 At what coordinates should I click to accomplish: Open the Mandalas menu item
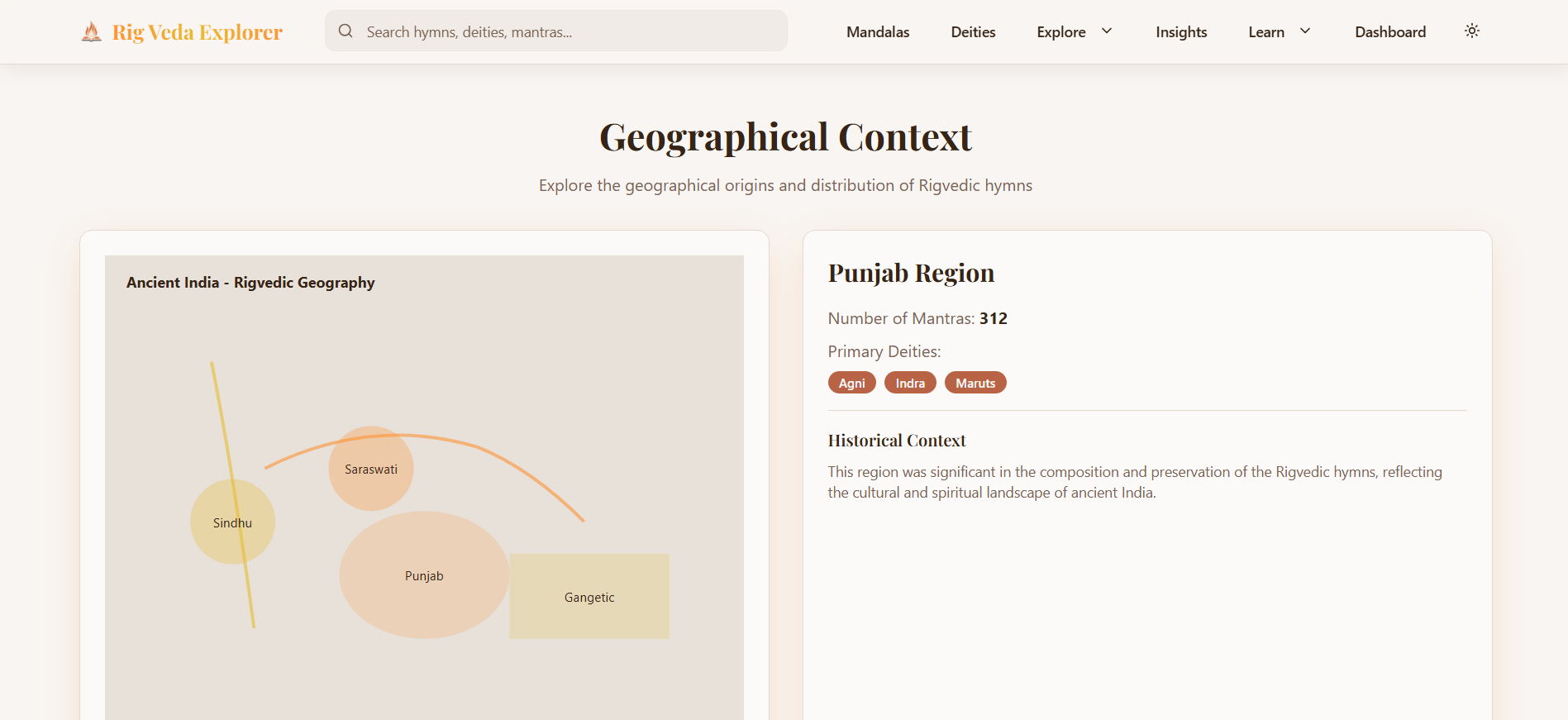[x=877, y=32]
